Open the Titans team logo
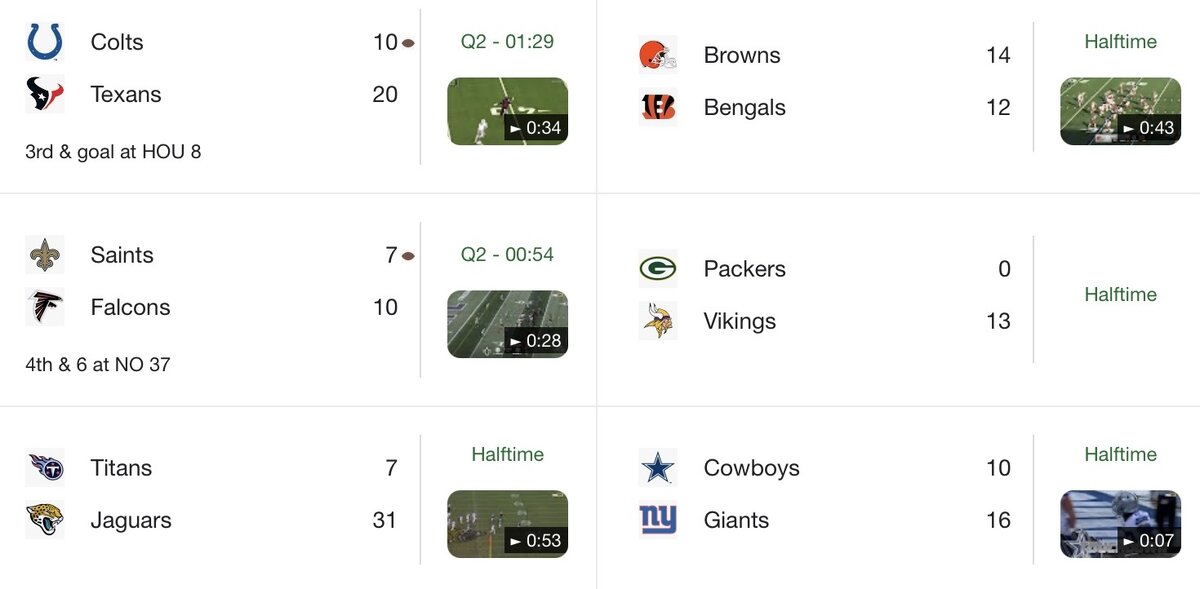The height and width of the screenshot is (589, 1200). pyautogui.click(x=45, y=467)
